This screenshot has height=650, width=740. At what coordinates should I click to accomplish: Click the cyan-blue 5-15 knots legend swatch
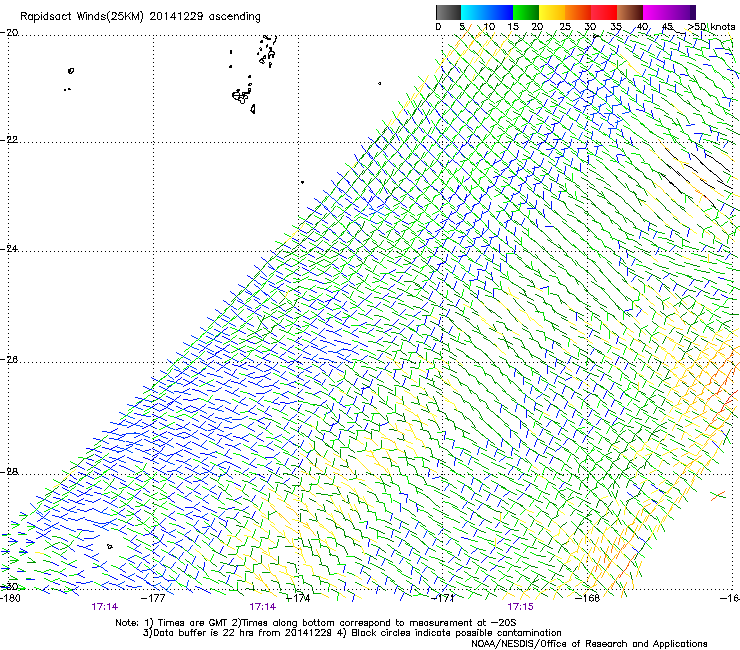coord(487,12)
